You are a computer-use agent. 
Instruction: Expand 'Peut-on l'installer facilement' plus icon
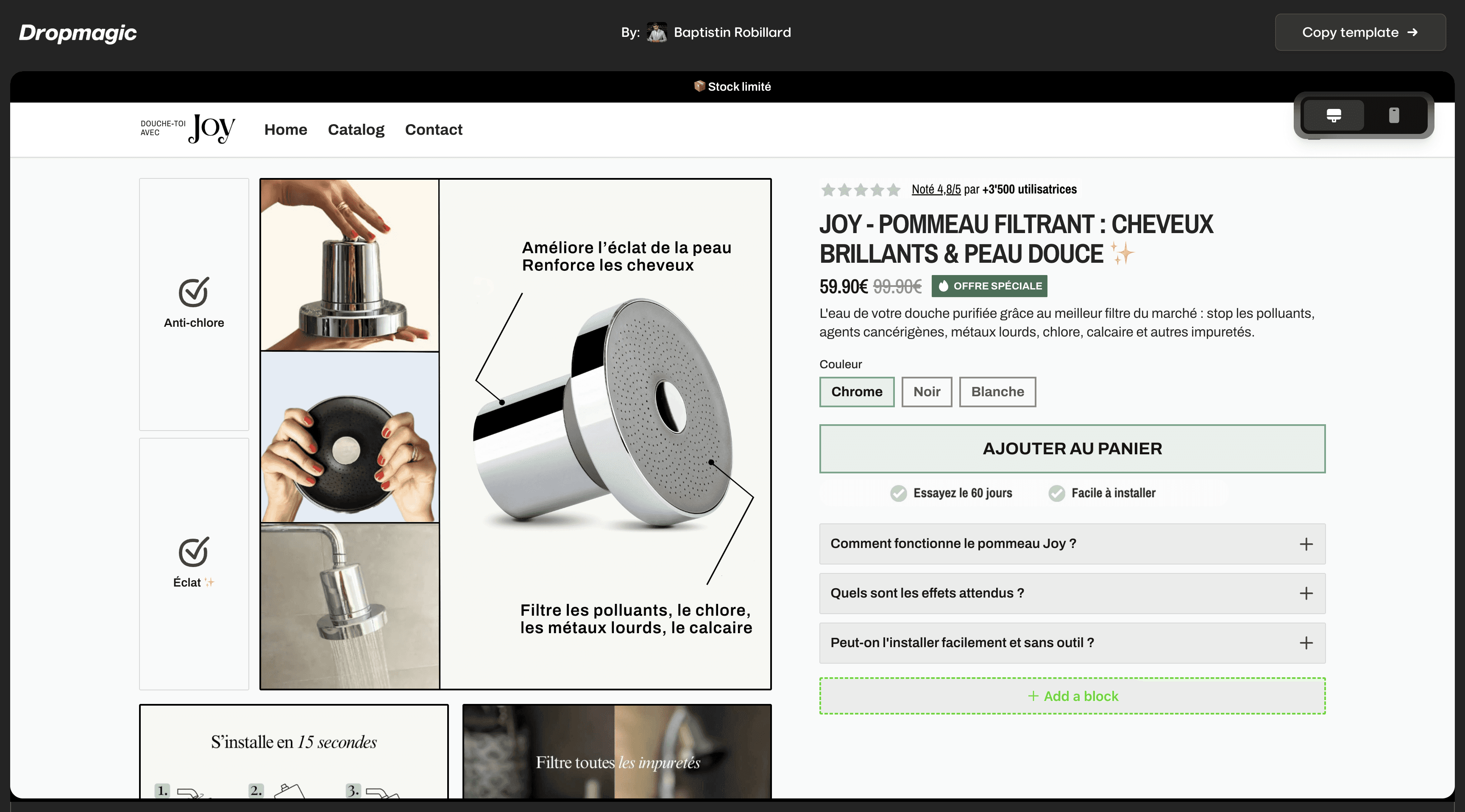point(1306,643)
